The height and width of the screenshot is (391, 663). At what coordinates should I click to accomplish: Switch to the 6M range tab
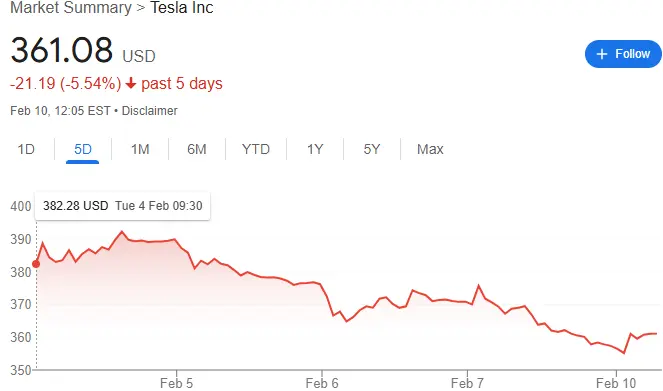coord(197,149)
